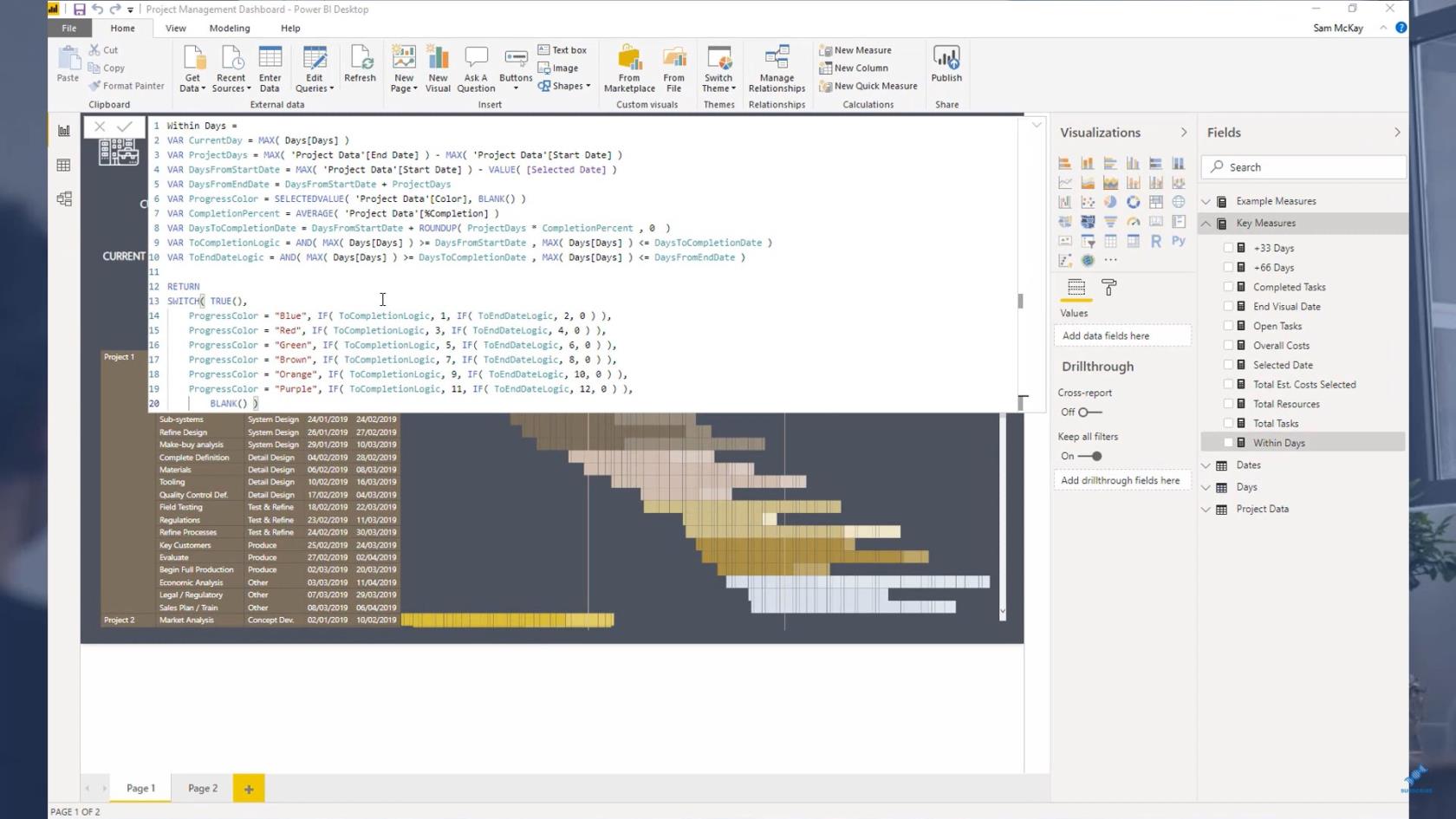
Task: Toggle Keep all filters switch
Action: point(1089,456)
